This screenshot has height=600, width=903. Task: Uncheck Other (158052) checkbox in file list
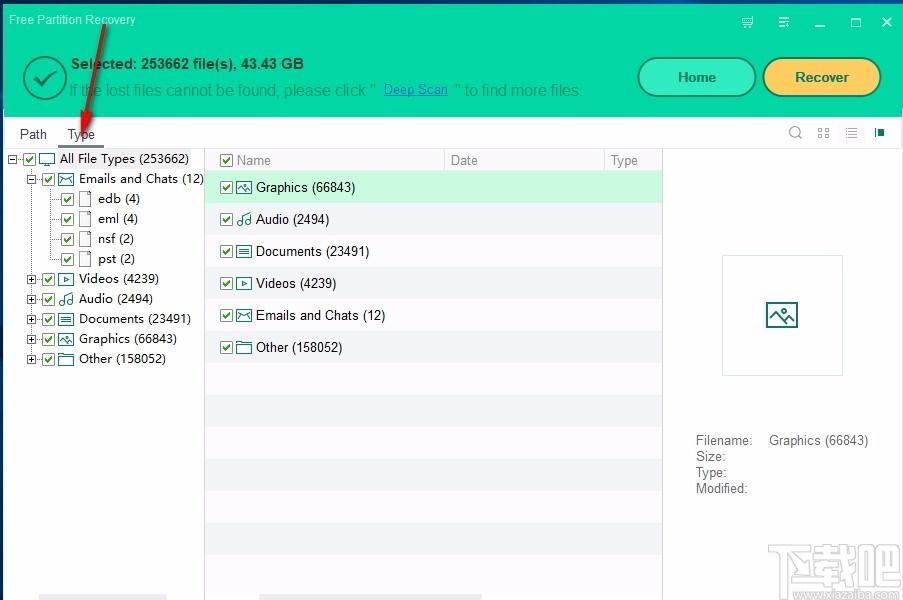pyautogui.click(x=226, y=347)
